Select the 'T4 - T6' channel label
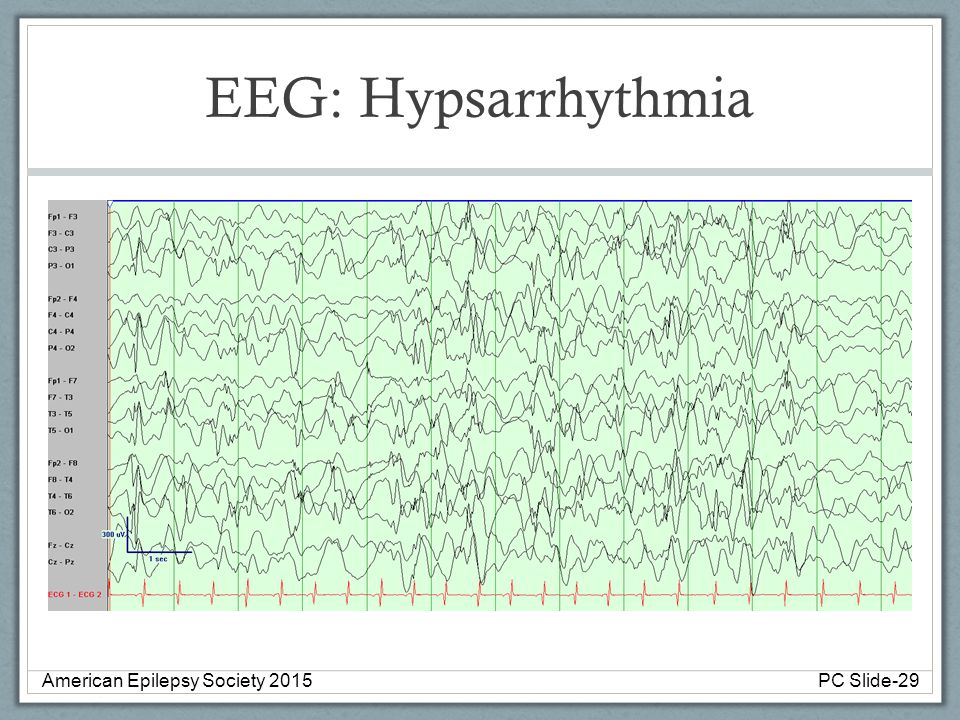Image resolution: width=960 pixels, height=720 pixels. coord(61,496)
